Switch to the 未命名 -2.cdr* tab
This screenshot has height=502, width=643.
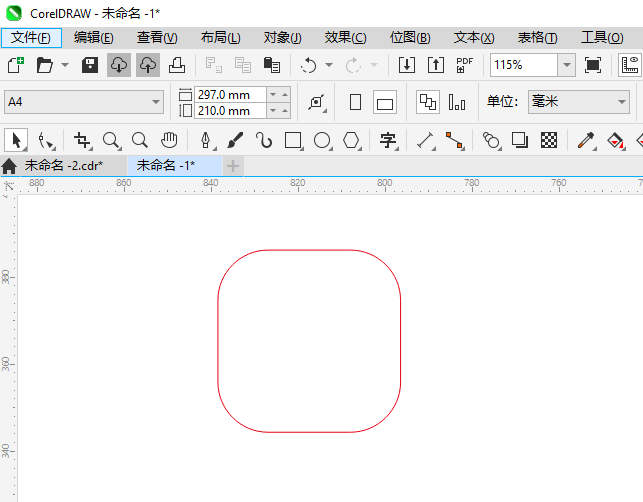coord(64,166)
